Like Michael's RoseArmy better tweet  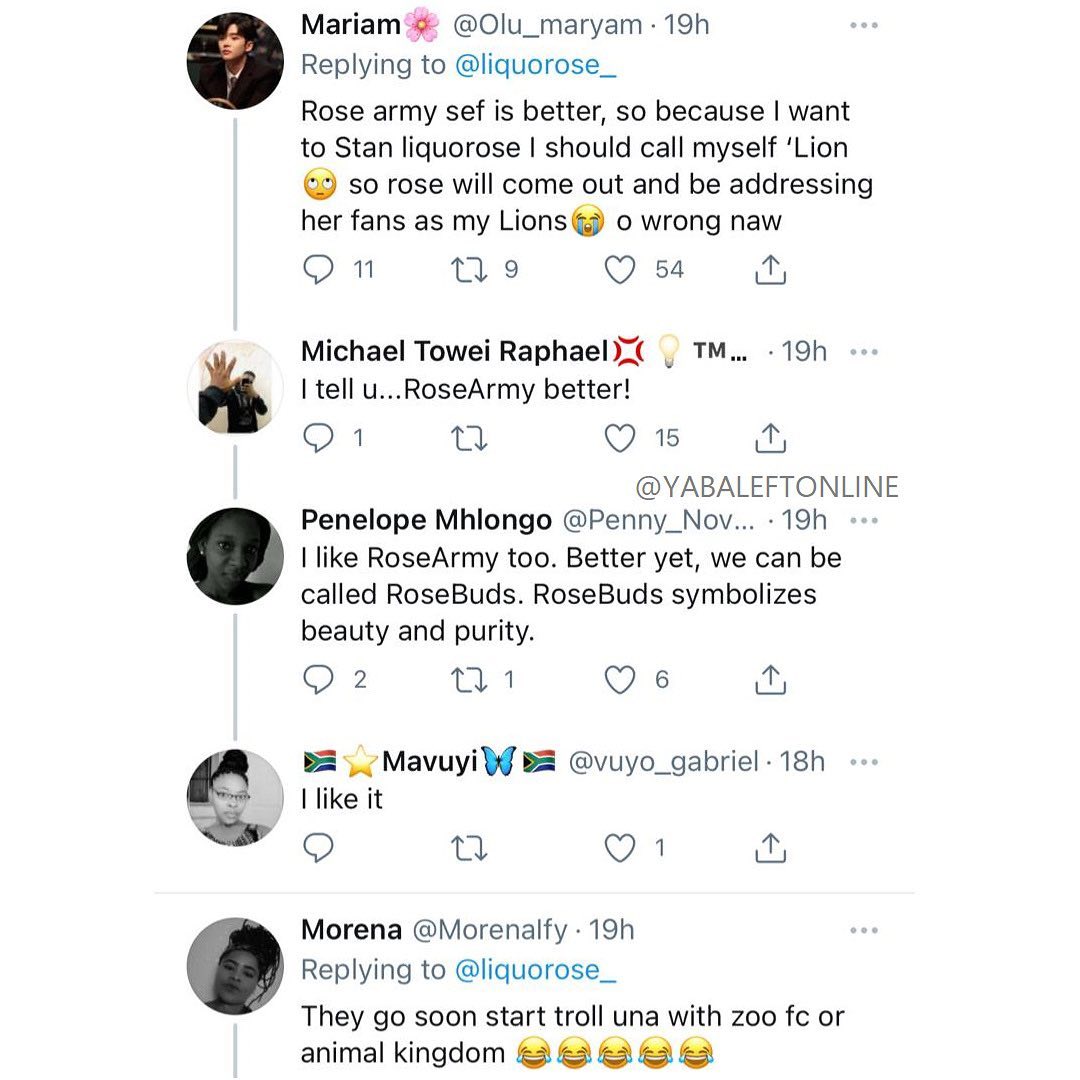coord(621,438)
